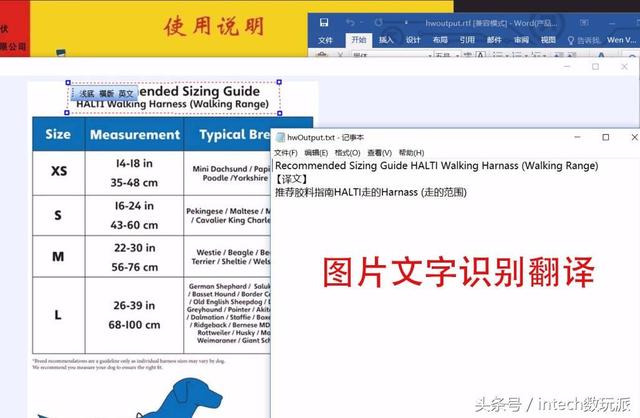Click the "HALTI Walking Harness (Walking Range)" subtitle
The height and width of the screenshot is (418, 640).
(173, 104)
